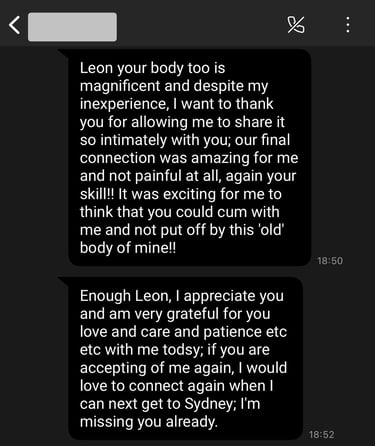Click the 'inexperience, I want to thank' line

pyautogui.click(x=177, y=104)
